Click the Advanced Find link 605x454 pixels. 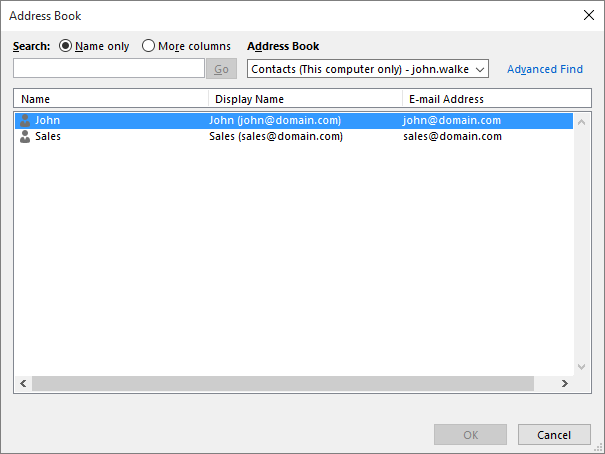[x=544, y=69]
